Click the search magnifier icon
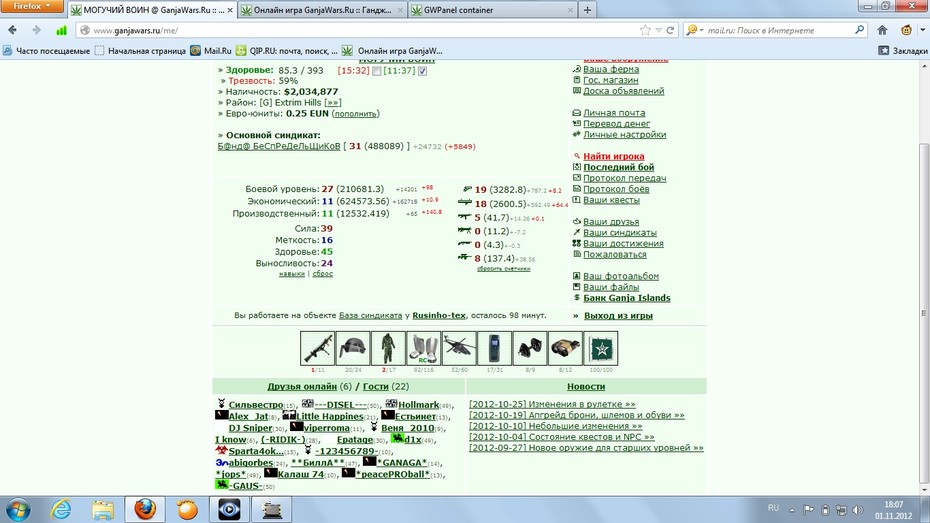This screenshot has width=930, height=523. tap(859, 30)
